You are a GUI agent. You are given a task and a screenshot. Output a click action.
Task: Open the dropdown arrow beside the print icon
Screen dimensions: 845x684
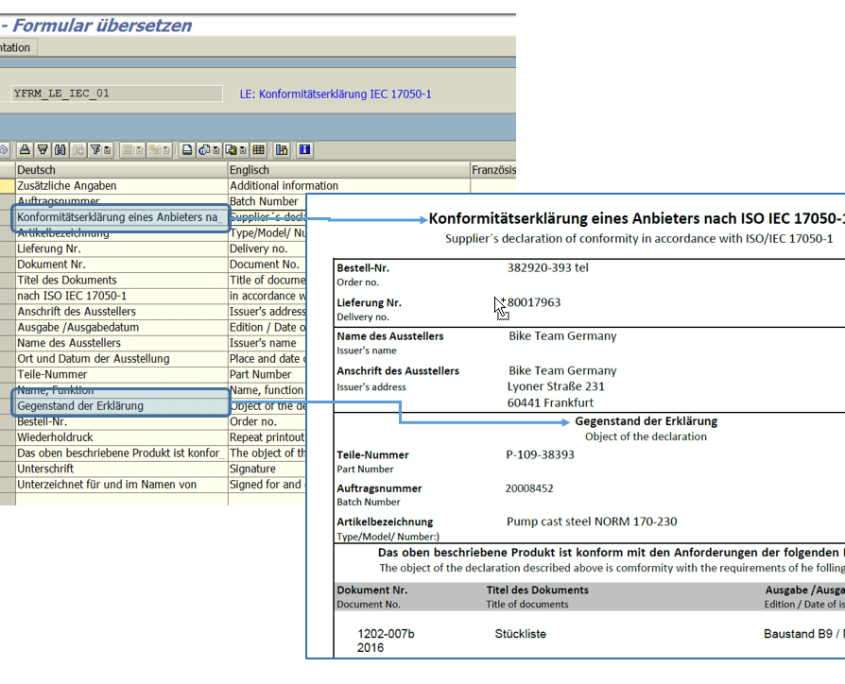coord(214,149)
